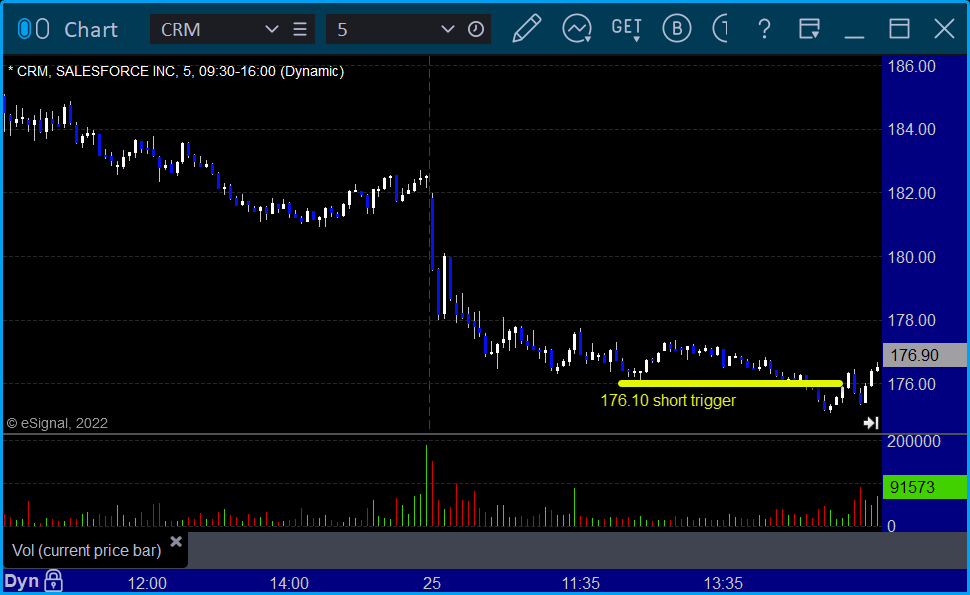Click the Dyn label in the time axis
970x595 pixels.
pyautogui.click(x=22, y=581)
